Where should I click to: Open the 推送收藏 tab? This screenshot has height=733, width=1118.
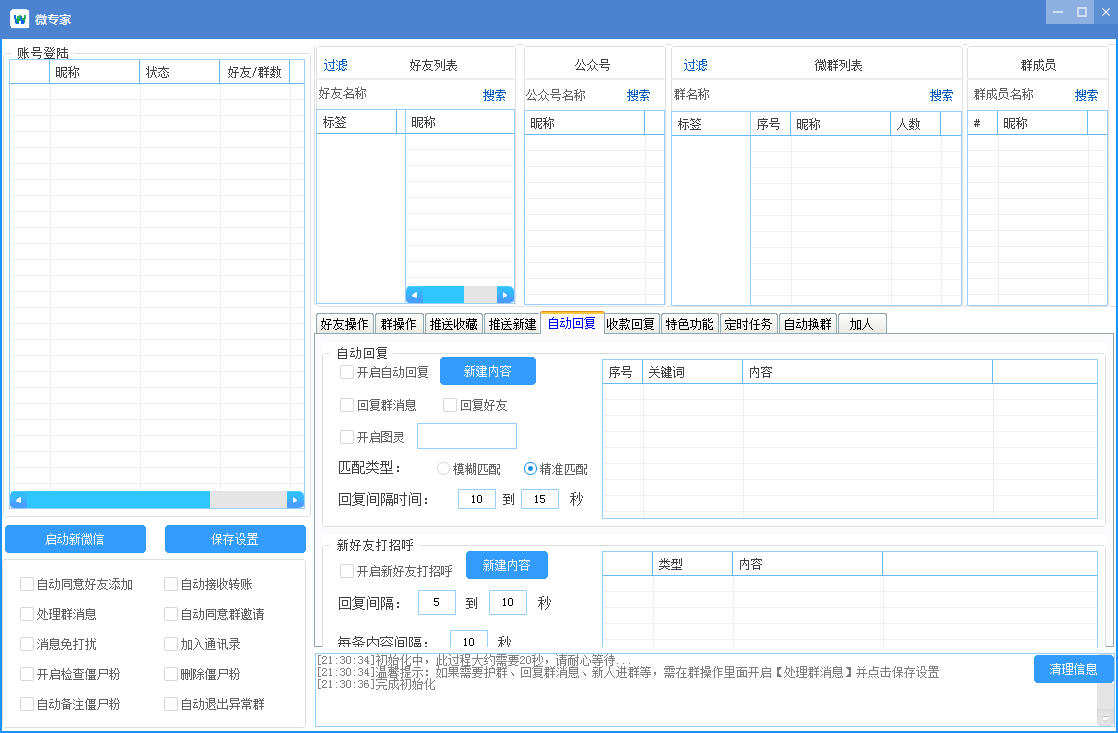[453, 324]
